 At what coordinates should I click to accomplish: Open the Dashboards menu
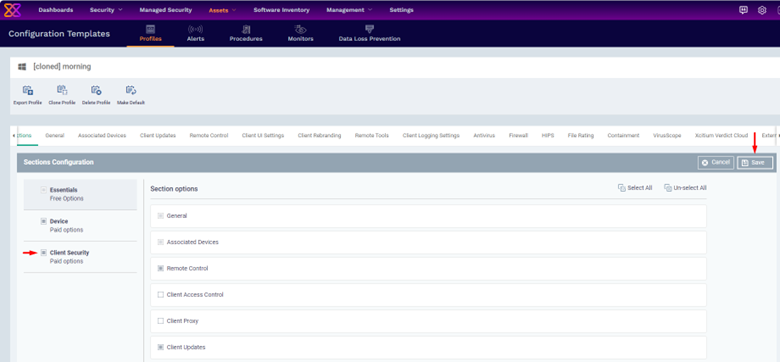[x=56, y=10]
